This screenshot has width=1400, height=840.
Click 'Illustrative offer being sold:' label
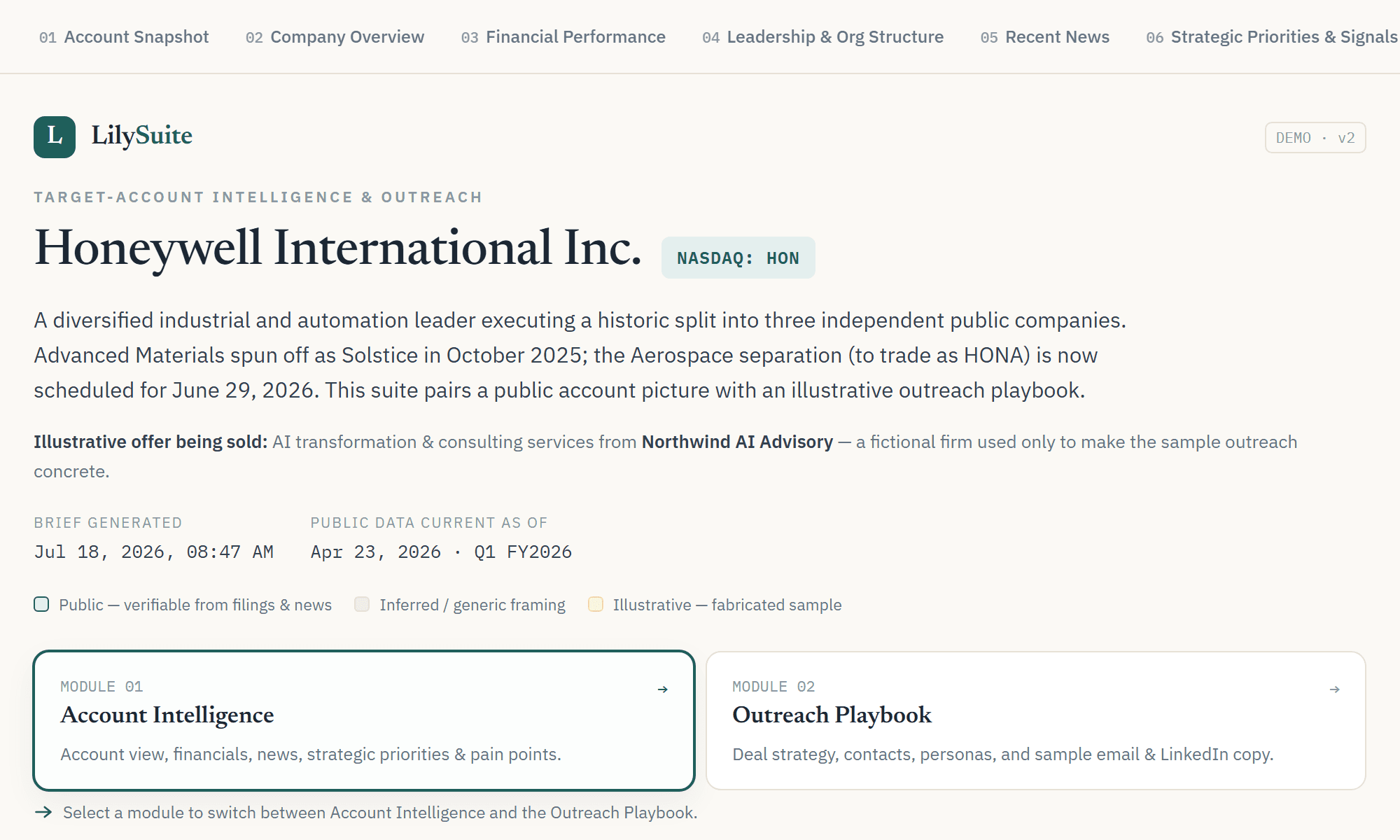pyautogui.click(x=150, y=442)
